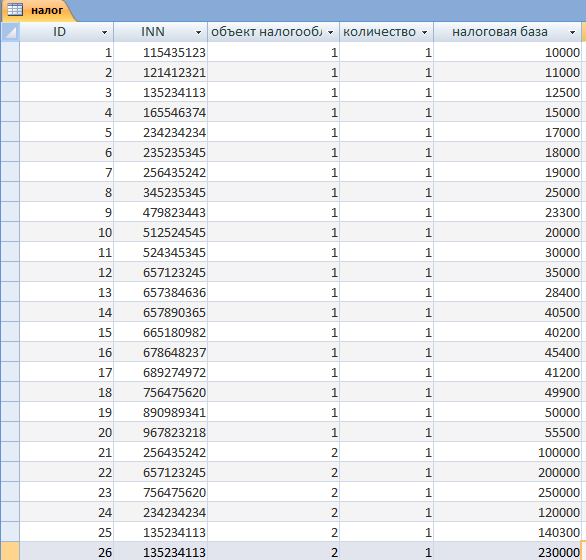Click the ID cell with value 13

point(67,292)
